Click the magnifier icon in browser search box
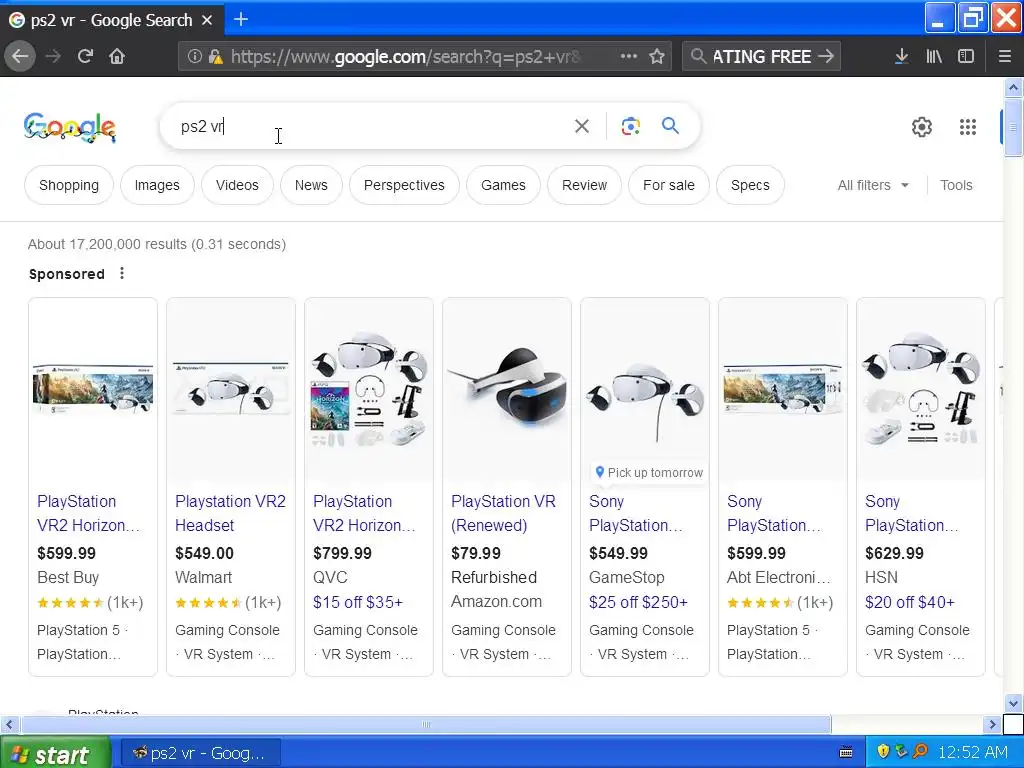Screen dimensions: 1024x768 coord(698,57)
